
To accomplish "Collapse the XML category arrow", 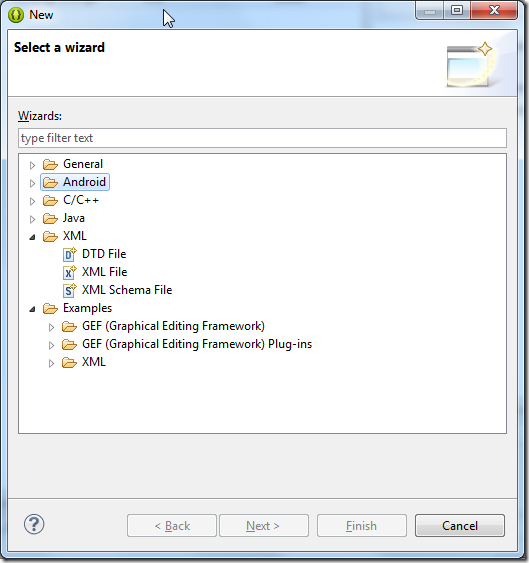I will (32, 237).
